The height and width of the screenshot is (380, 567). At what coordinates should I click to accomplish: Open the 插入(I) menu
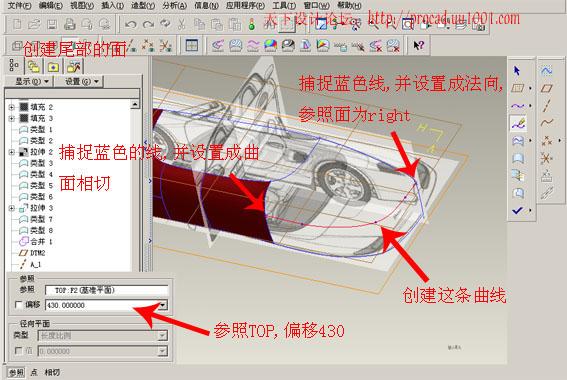(x=112, y=5)
